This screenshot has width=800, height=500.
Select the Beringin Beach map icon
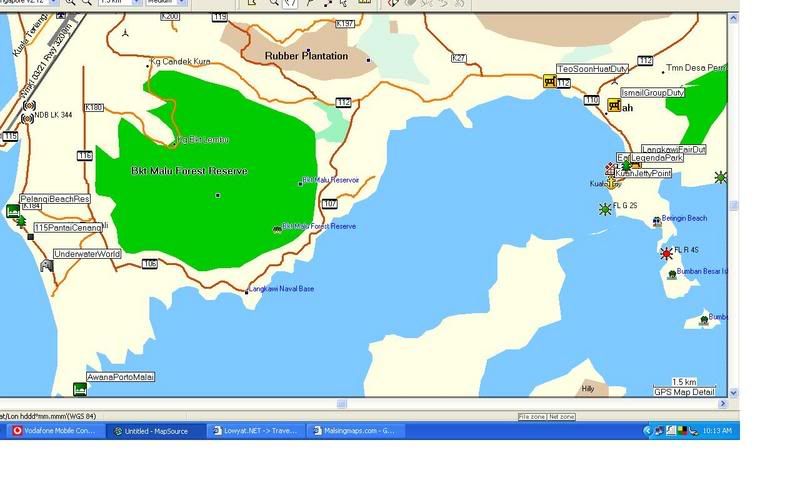pos(656,221)
